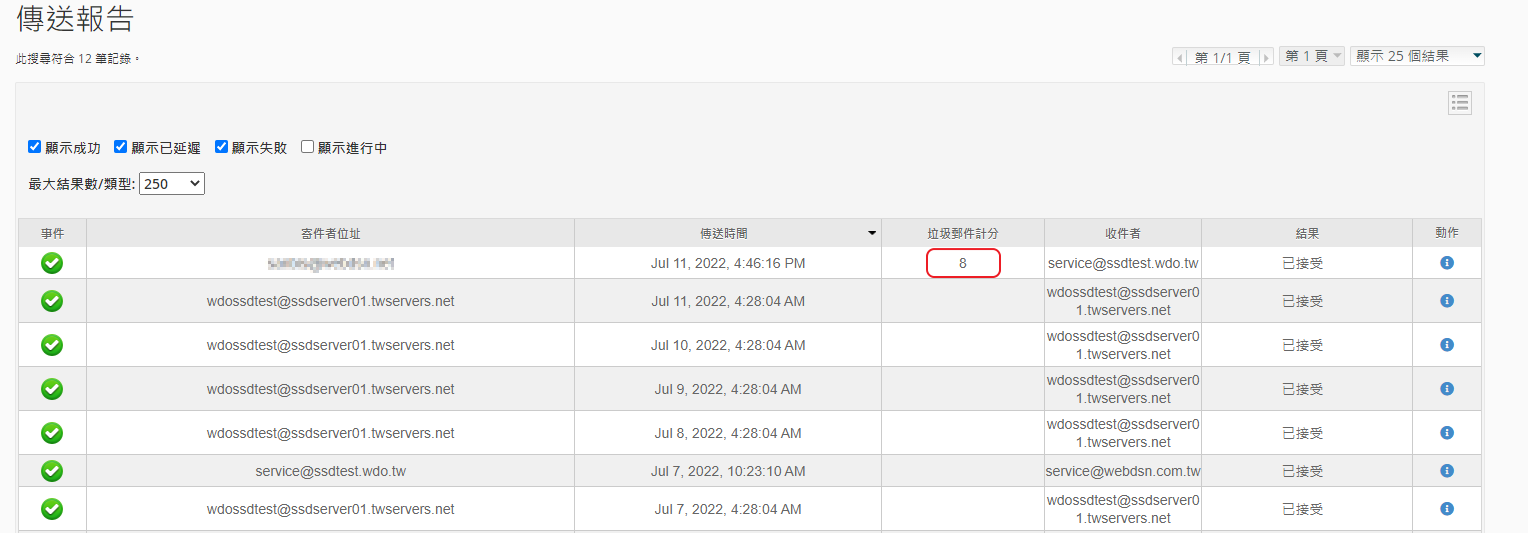Open details icon for Jul 10, 2022 delivery
Screen dimensions: 1528x533
(1446, 345)
